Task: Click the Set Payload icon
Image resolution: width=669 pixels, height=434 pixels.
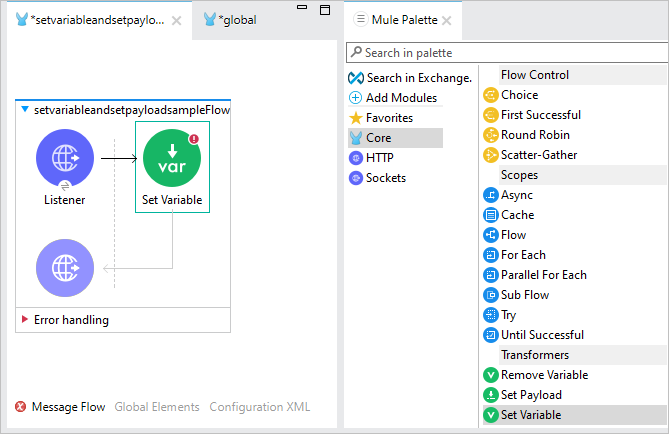Action: [x=491, y=395]
